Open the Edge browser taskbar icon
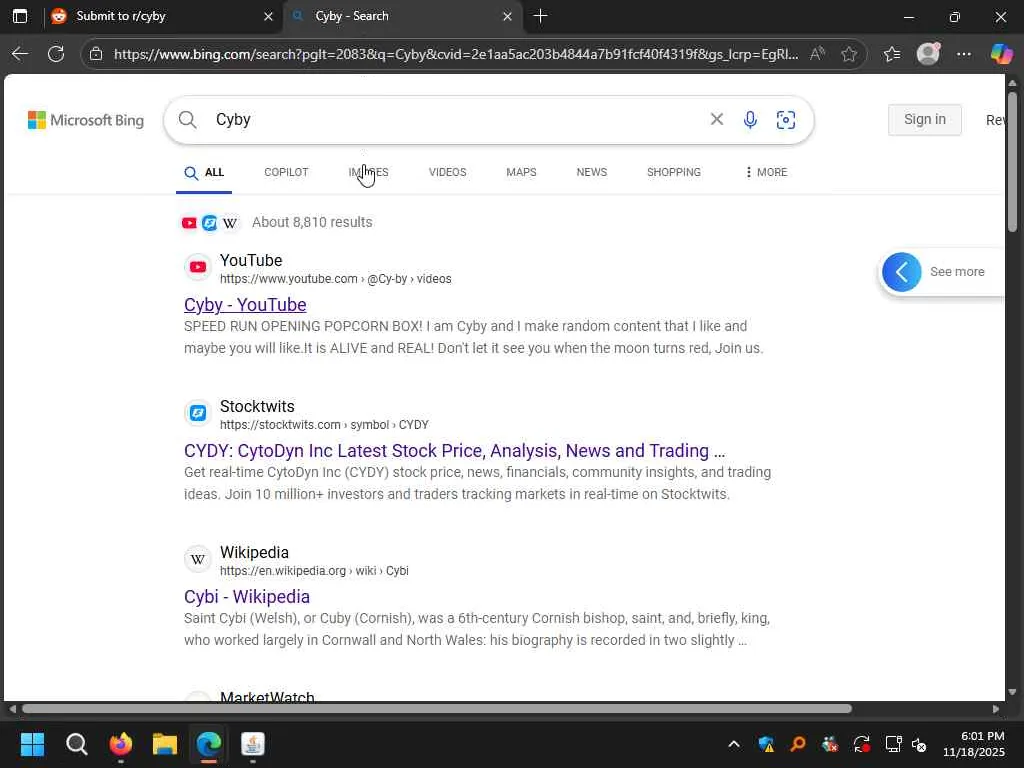Image resolution: width=1024 pixels, height=768 pixels. [209, 744]
